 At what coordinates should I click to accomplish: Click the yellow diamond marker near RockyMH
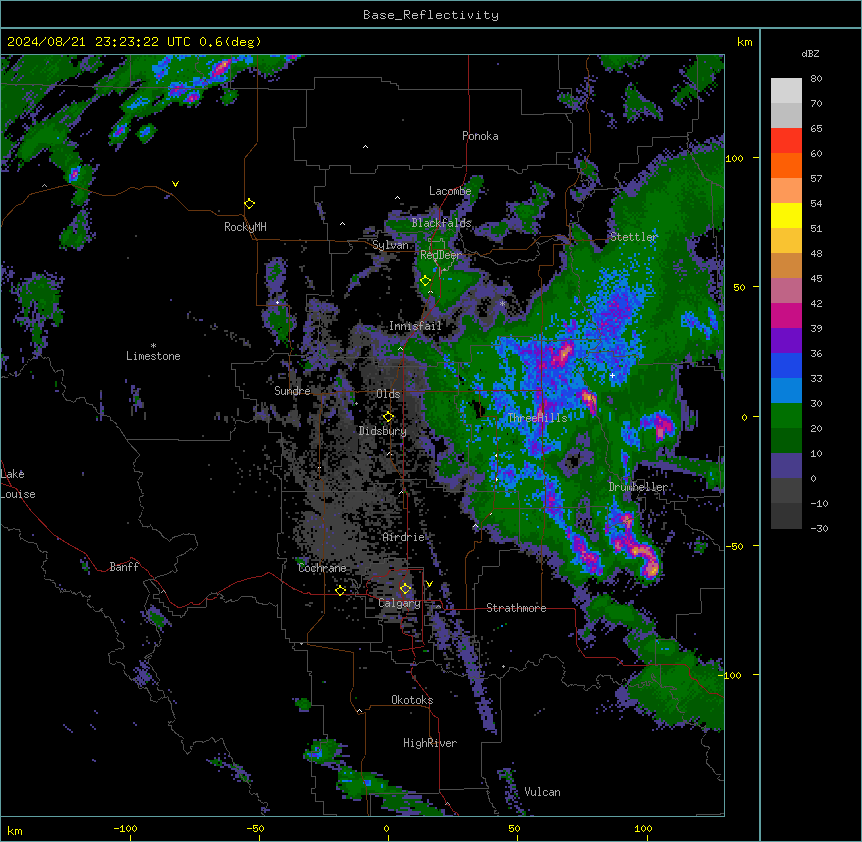coord(250,204)
